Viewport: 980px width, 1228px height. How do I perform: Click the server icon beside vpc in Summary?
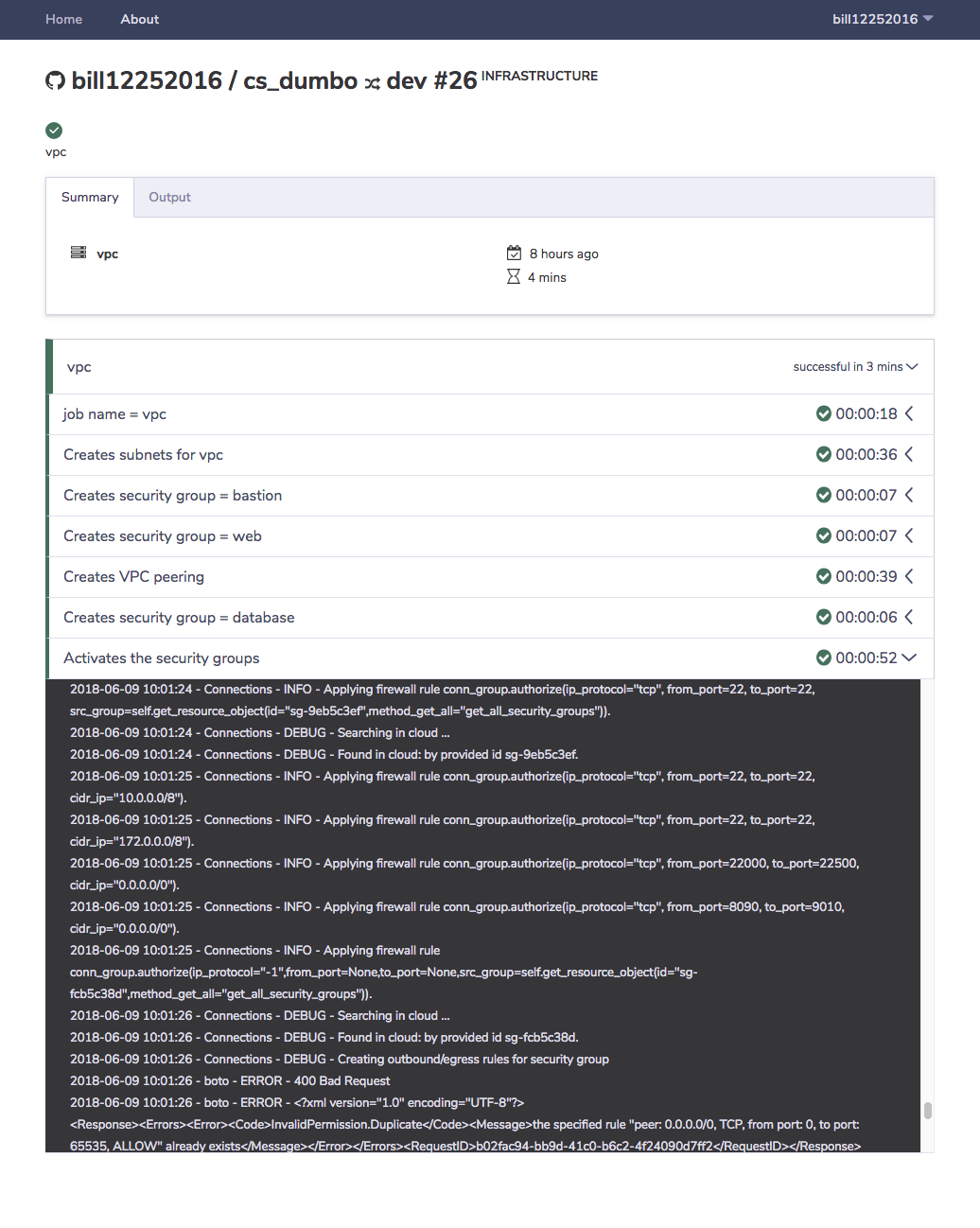(x=79, y=253)
